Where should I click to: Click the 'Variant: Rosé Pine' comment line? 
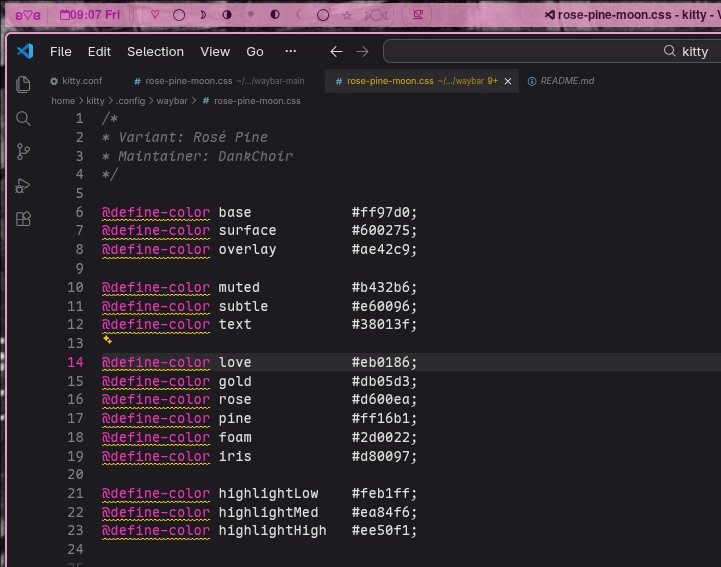point(185,137)
